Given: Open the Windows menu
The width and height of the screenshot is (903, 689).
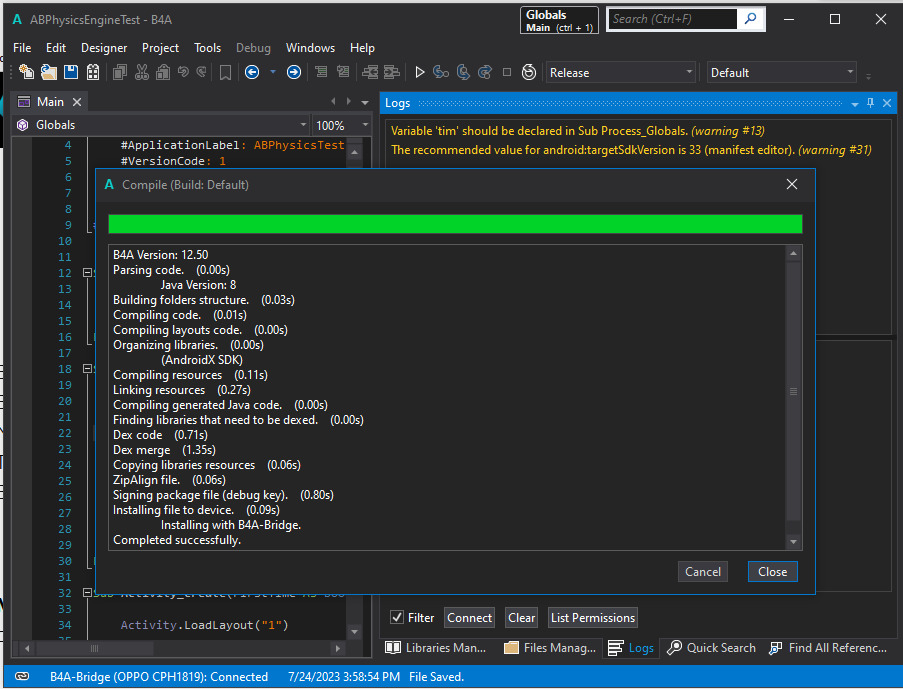Looking at the screenshot, I should 310,48.
